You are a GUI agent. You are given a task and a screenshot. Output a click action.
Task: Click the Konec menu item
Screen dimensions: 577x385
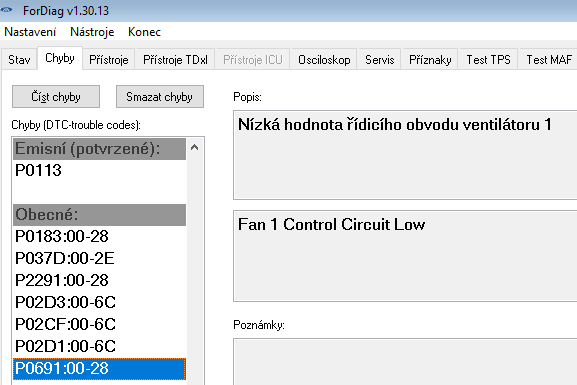click(144, 32)
